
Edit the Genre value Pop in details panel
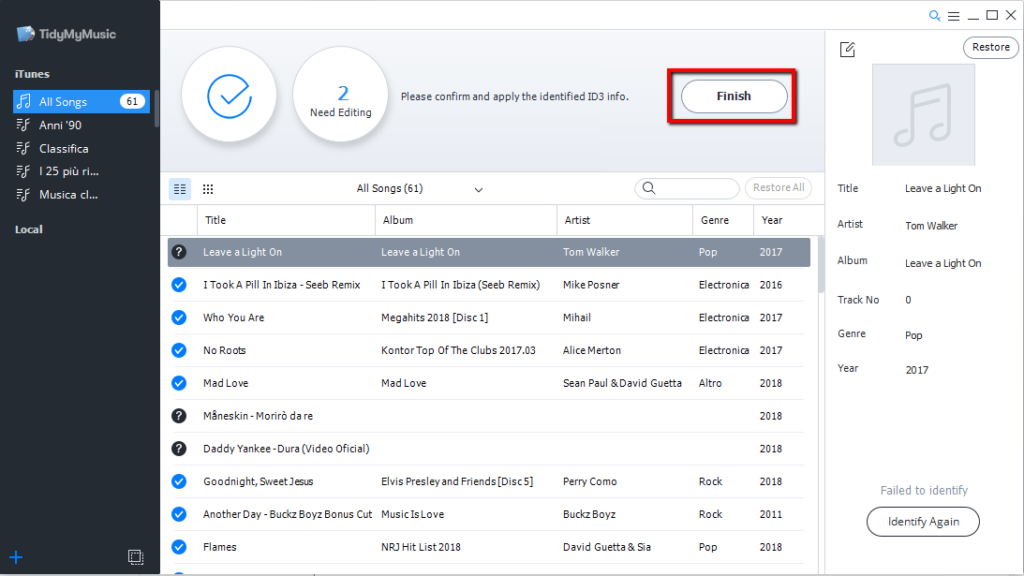[x=914, y=335]
